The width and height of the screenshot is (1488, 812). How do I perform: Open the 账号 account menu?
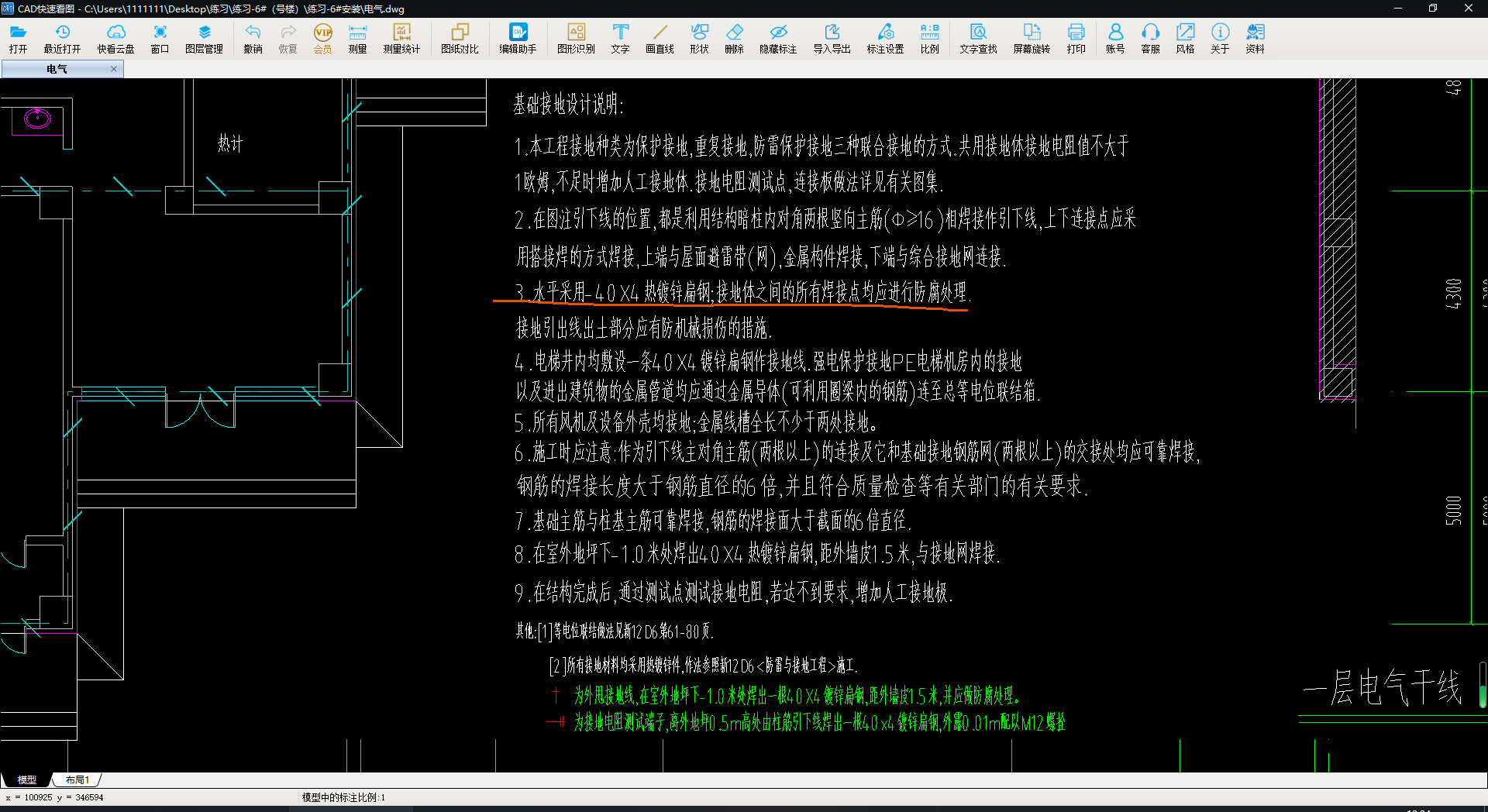click(x=1115, y=38)
